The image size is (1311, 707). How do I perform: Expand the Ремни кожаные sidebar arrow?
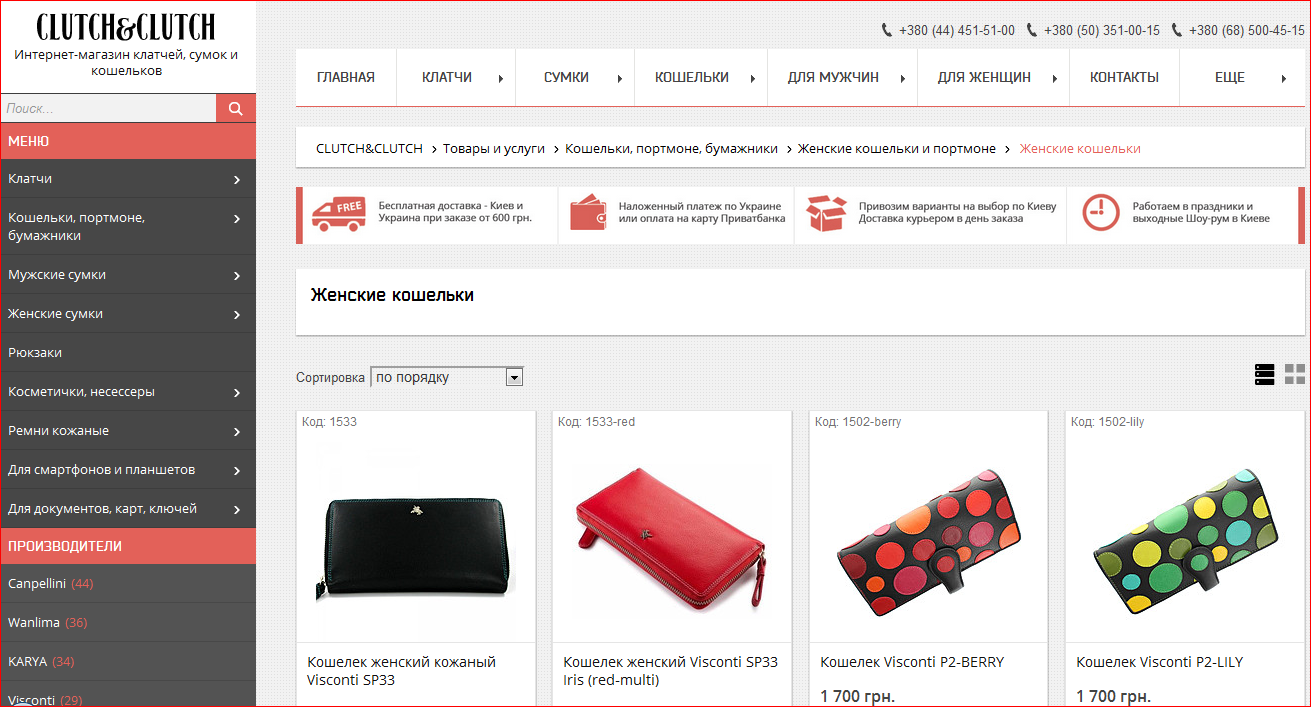[237, 432]
